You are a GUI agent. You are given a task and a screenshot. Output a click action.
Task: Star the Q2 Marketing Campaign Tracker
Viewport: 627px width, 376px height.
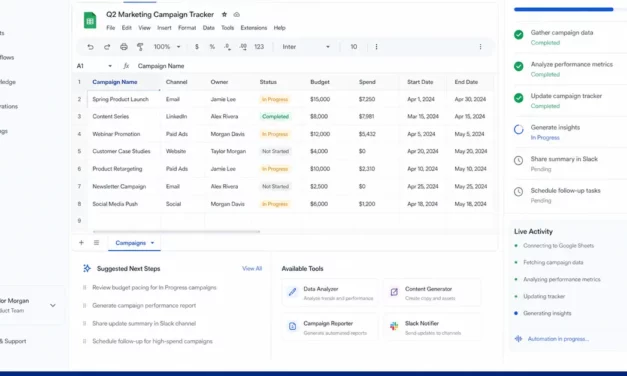224,14
